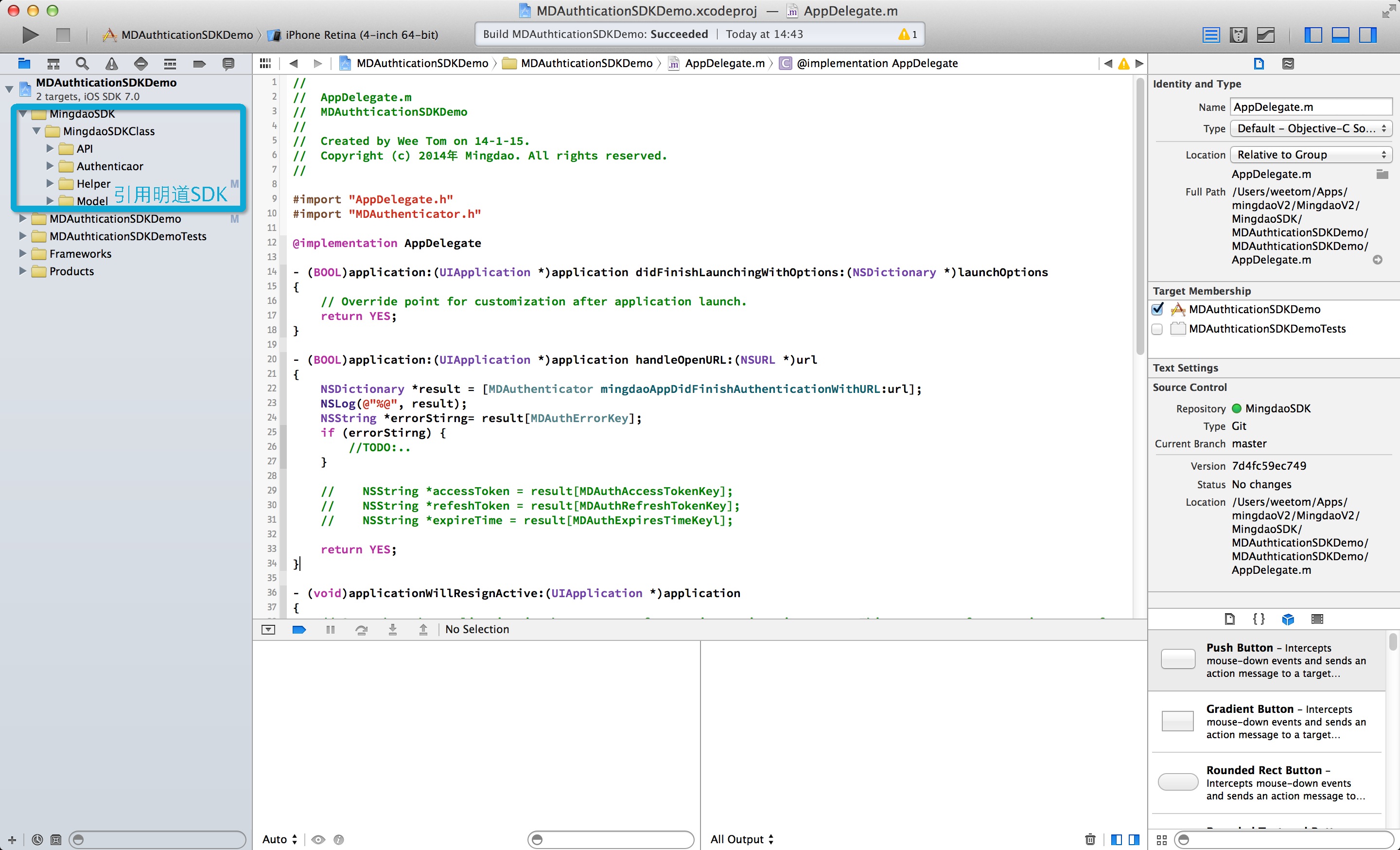Click the Run (play) button
Viewport: 1400px width, 850px height.
(x=30, y=35)
